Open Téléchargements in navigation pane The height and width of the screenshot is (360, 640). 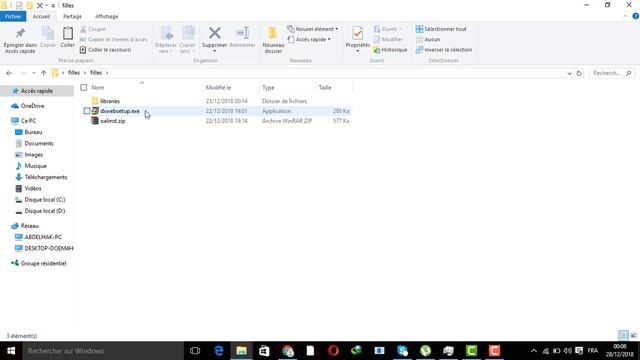coord(46,177)
